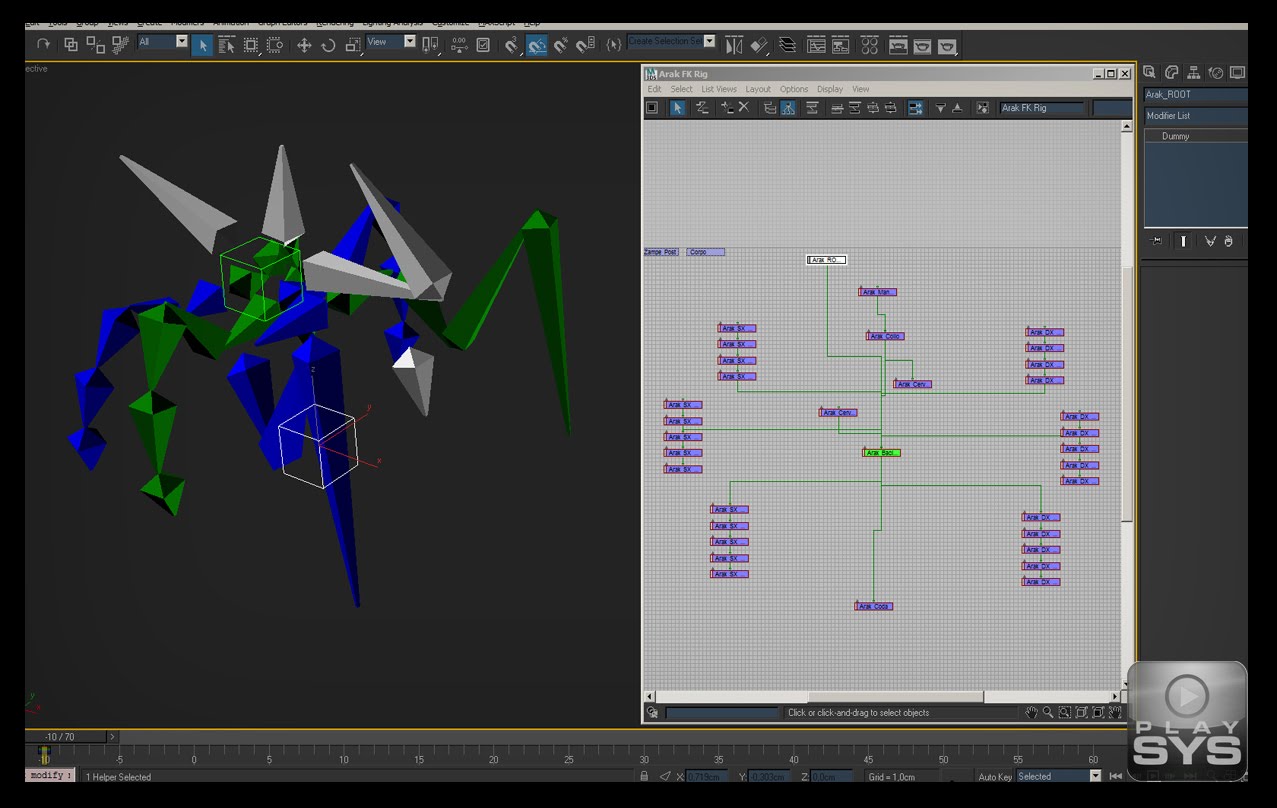
Task: Select the green Arak Baci node
Action: pyautogui.click(x=882, y=453)
